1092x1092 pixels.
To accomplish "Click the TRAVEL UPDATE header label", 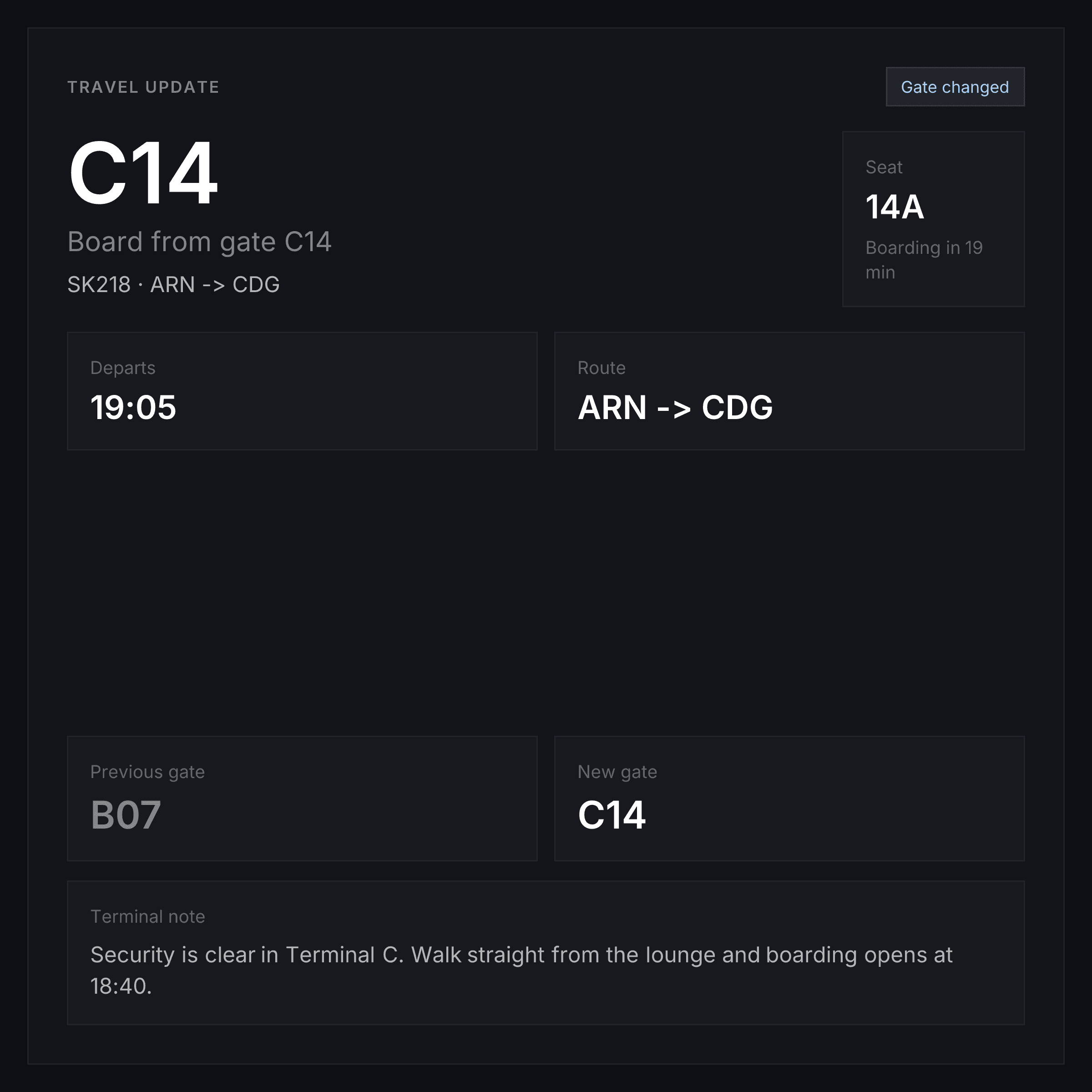I will (144, 87).
